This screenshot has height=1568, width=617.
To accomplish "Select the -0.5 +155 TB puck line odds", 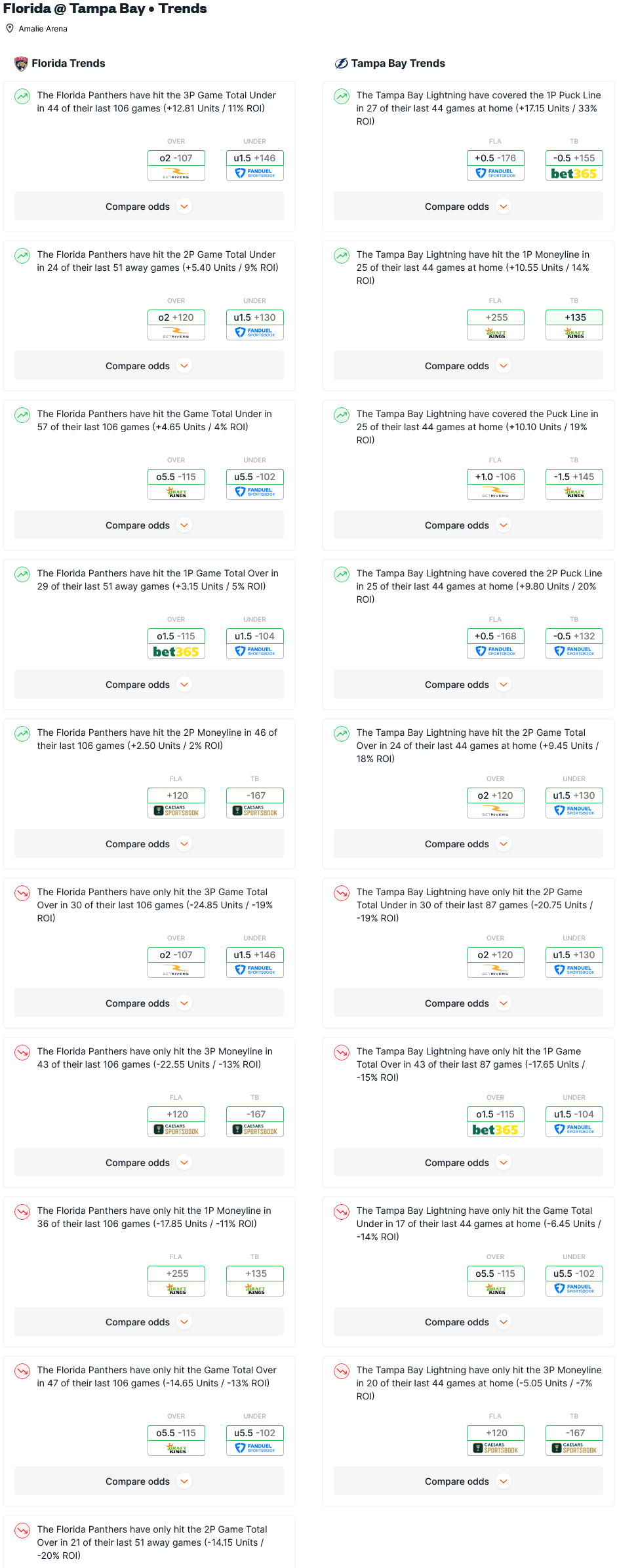I will point(574,158).
